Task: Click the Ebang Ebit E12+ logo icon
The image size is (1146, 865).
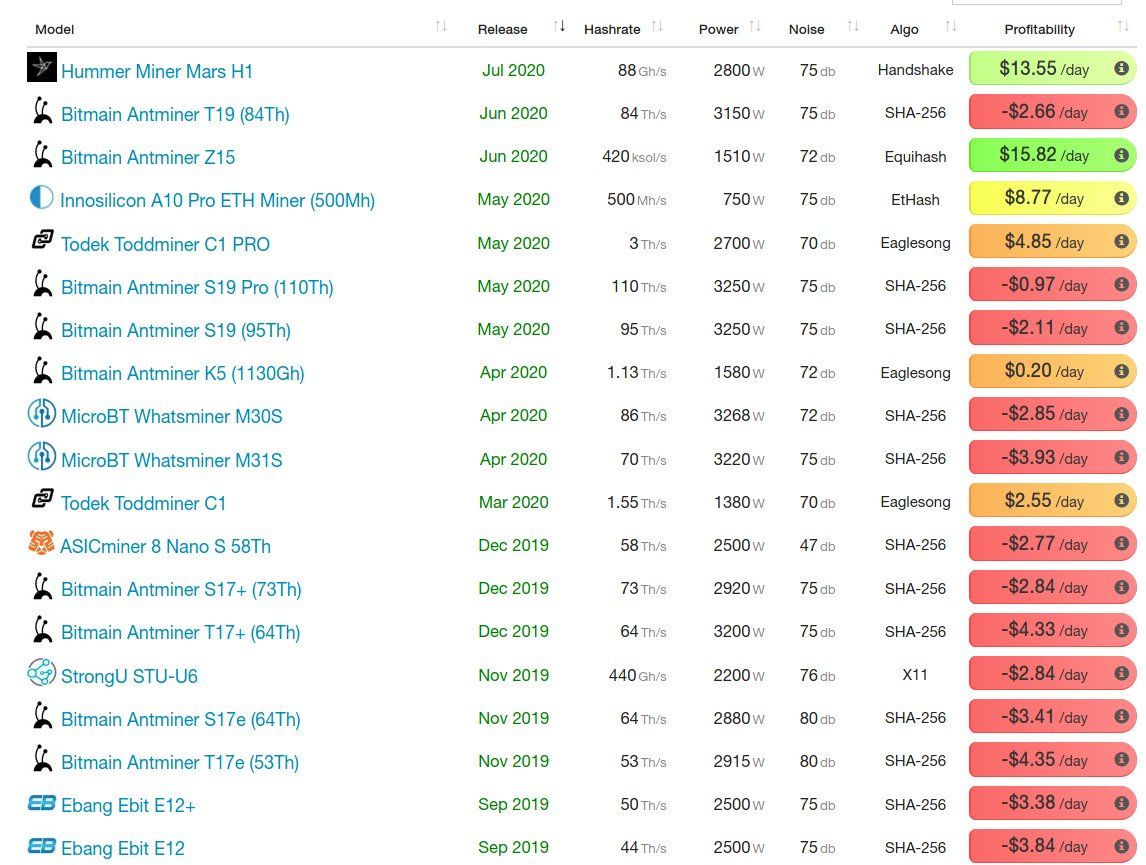Action: (41, 803)
